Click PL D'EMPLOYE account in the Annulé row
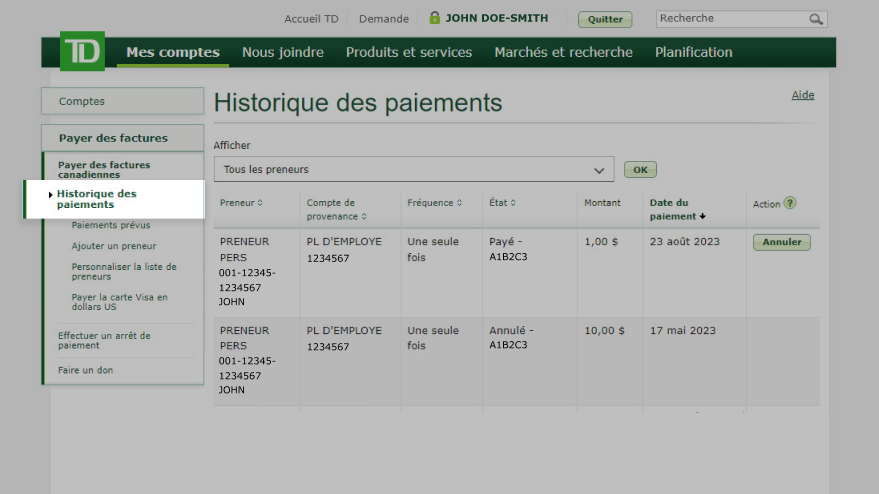Viewport: 879px width, 494px height. point(344,338)
